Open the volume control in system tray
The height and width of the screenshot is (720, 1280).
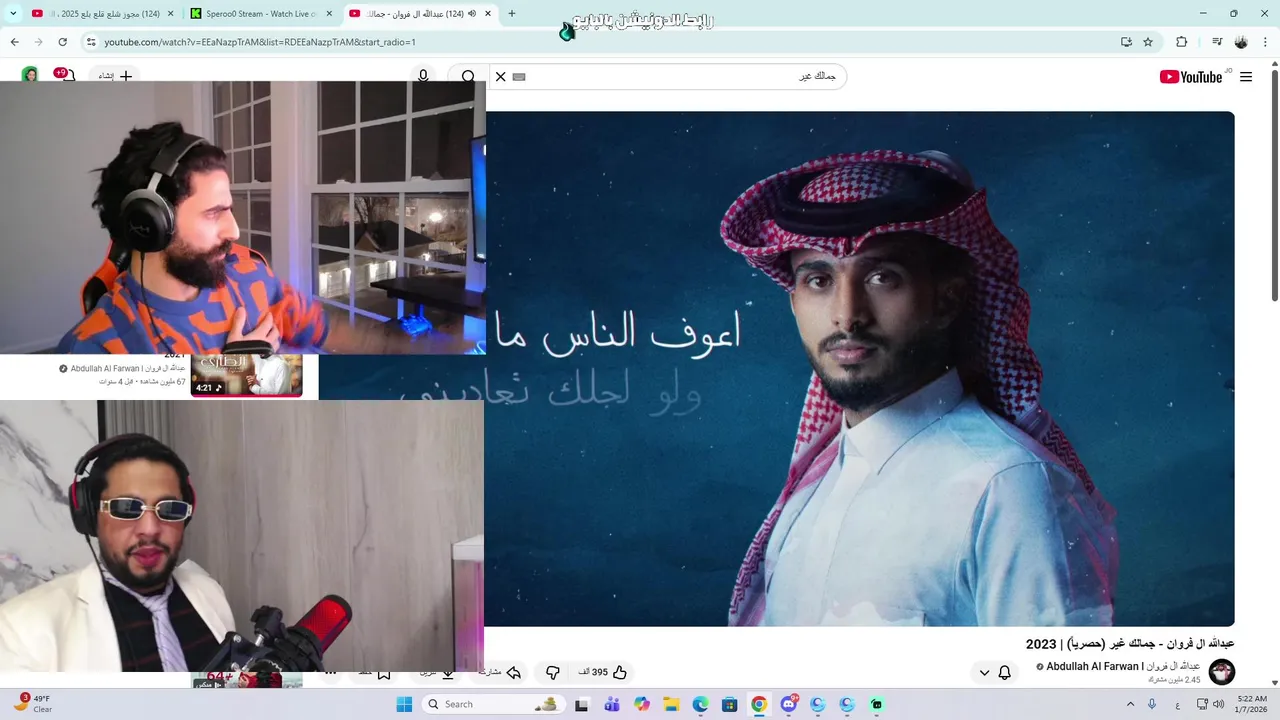1218,704
